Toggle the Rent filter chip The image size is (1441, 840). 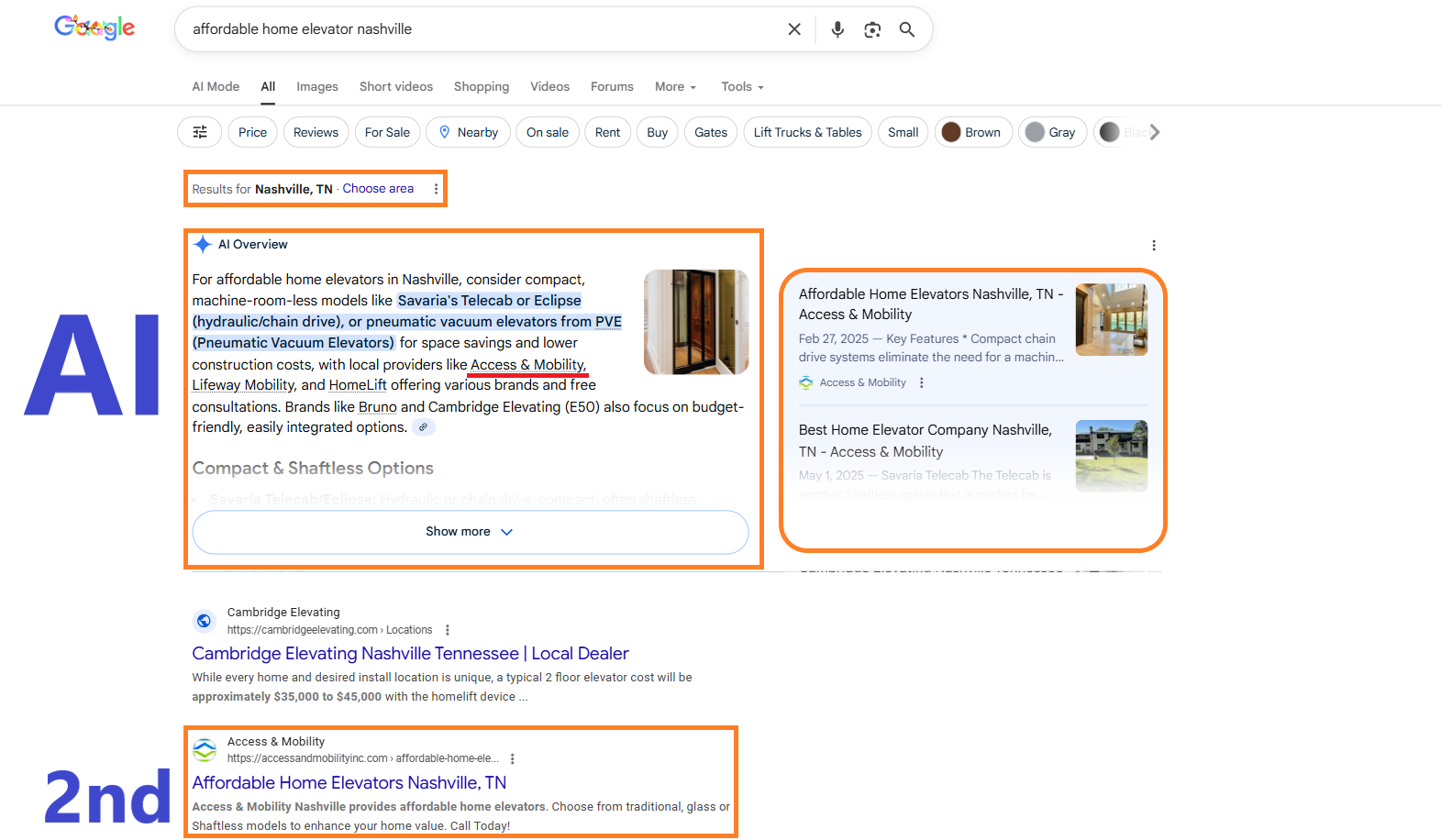[607, 132]
